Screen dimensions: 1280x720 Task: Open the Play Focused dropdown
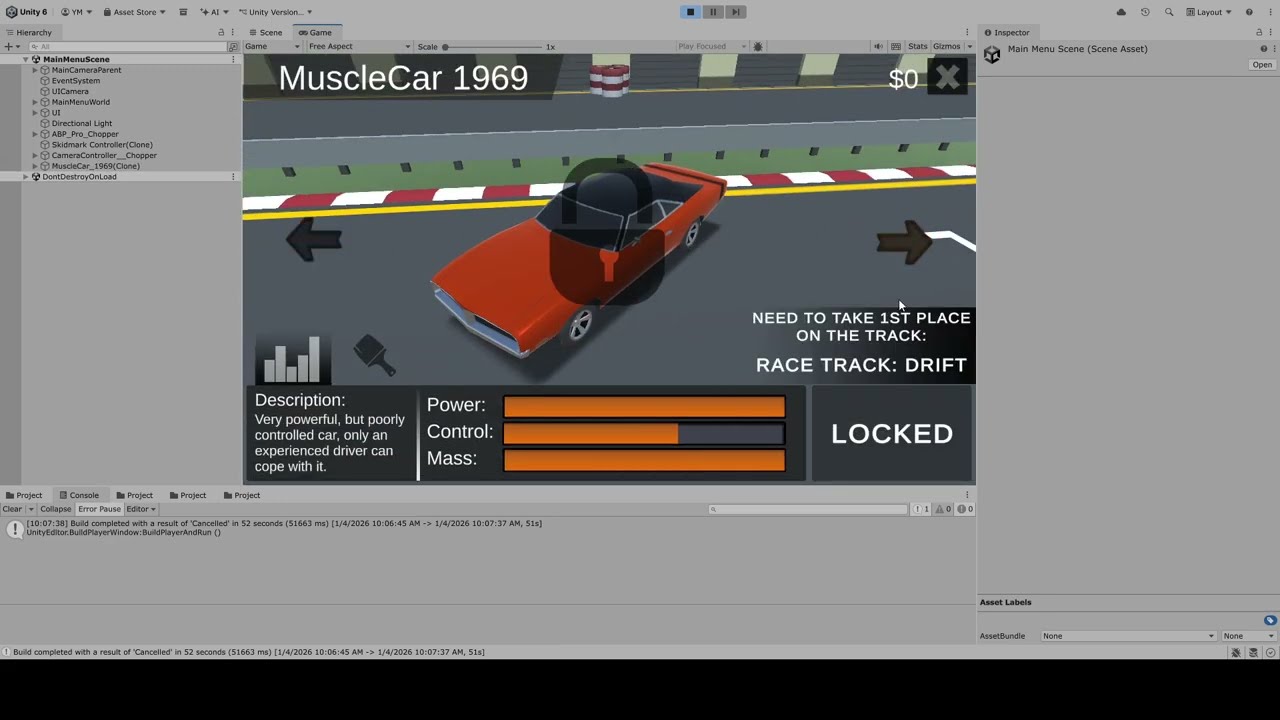coord(712,47)
